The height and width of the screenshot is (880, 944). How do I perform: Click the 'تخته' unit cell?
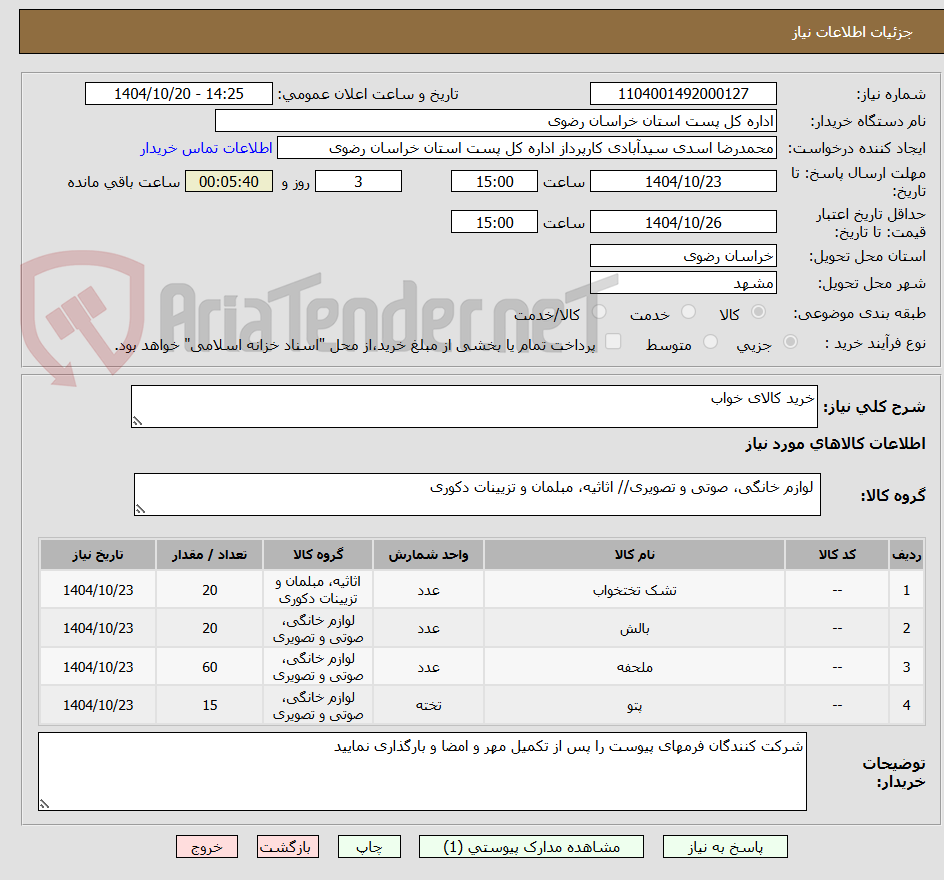pos(428,705)
